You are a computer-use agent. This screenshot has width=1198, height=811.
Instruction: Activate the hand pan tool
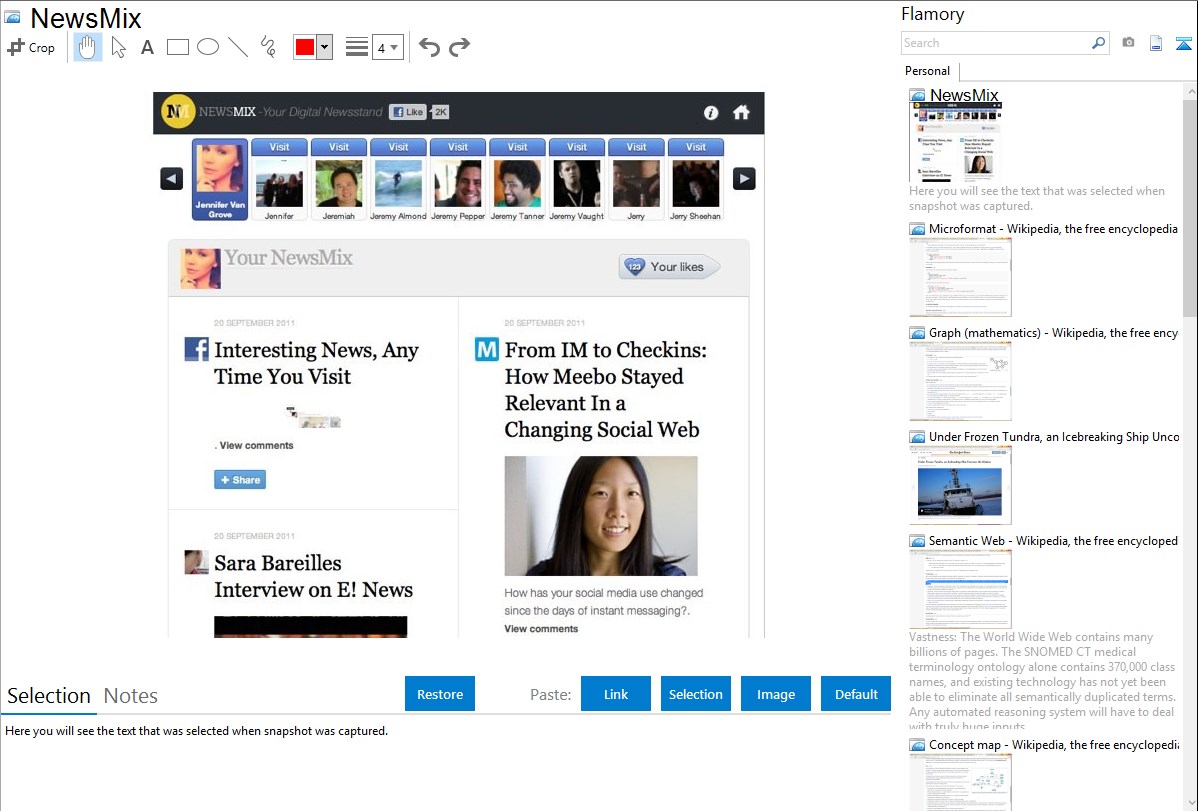pyautogui.click(x=87, y=47)
